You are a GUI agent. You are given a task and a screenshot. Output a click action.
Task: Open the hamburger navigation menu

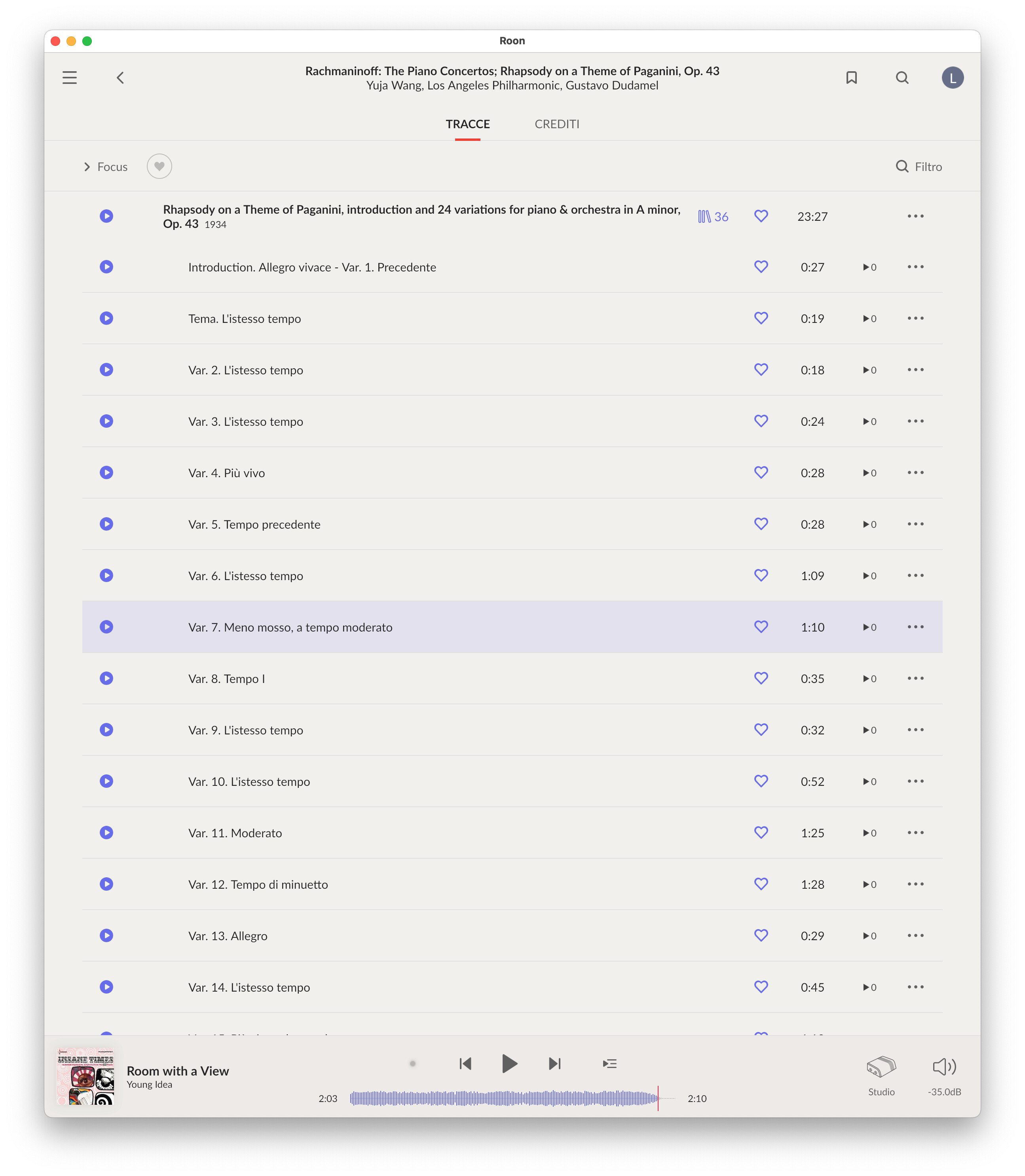70,78
